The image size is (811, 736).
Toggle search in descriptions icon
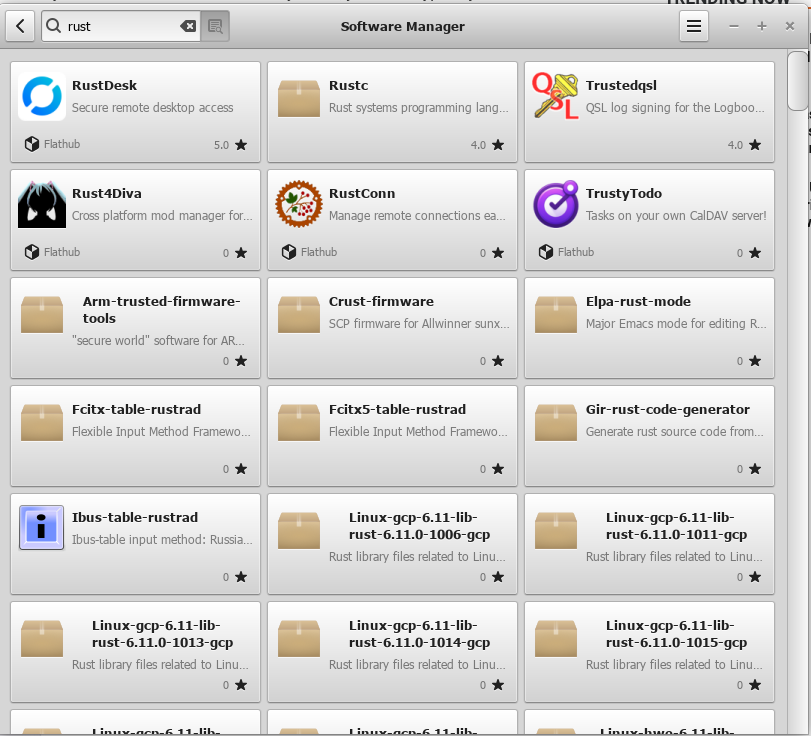pos(215,26)
